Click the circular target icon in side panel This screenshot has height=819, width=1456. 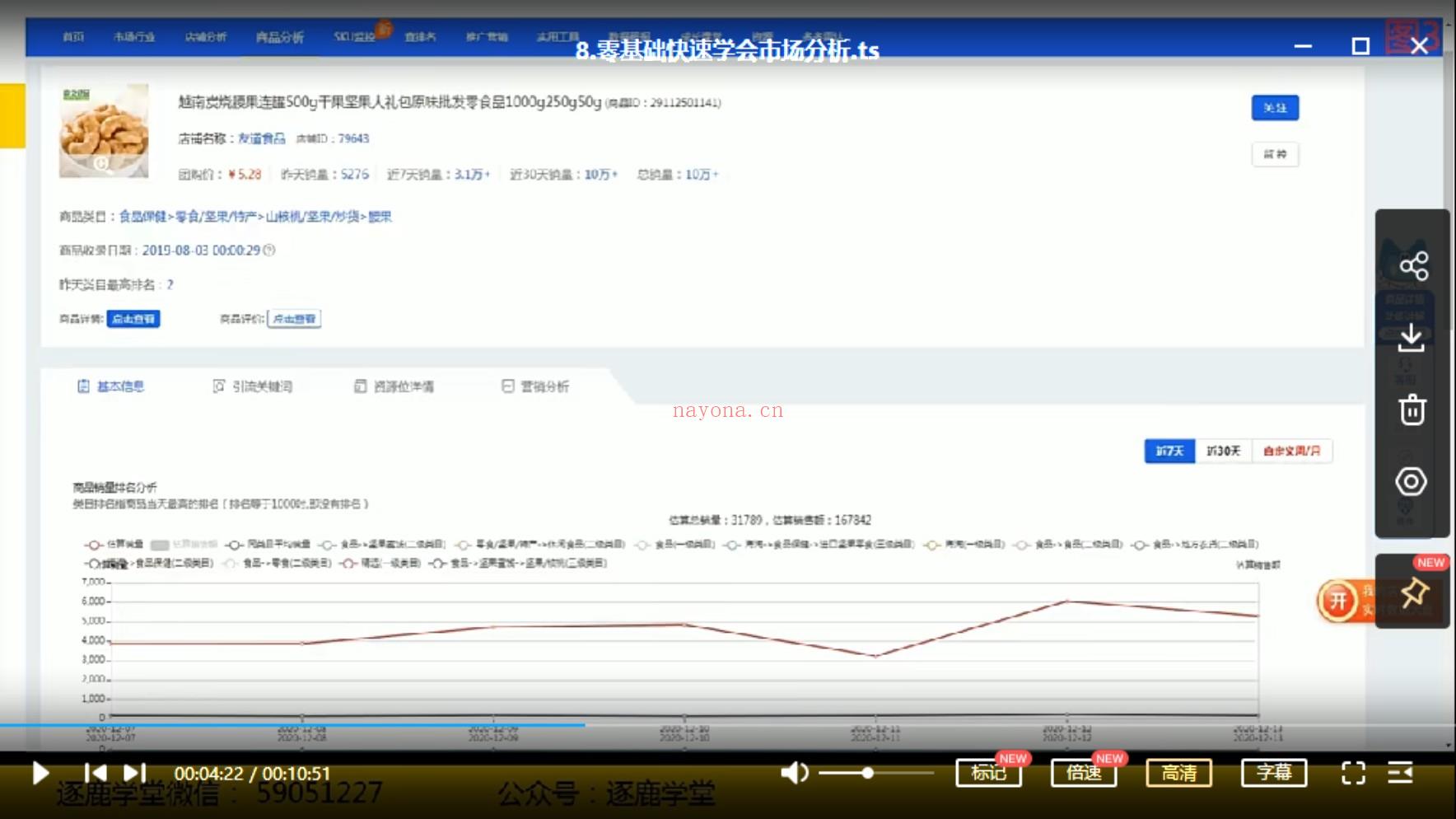(1412, 481)
